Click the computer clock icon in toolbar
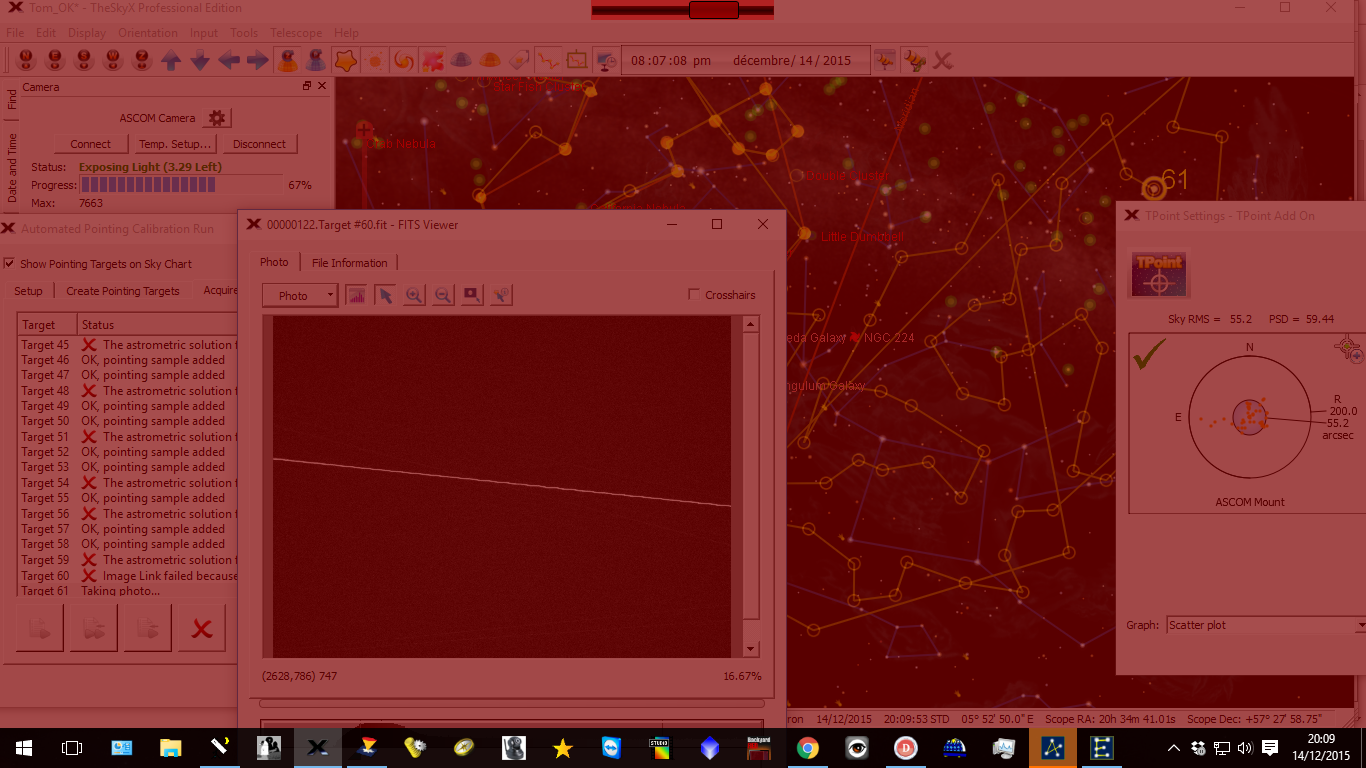 coord(606,60)
